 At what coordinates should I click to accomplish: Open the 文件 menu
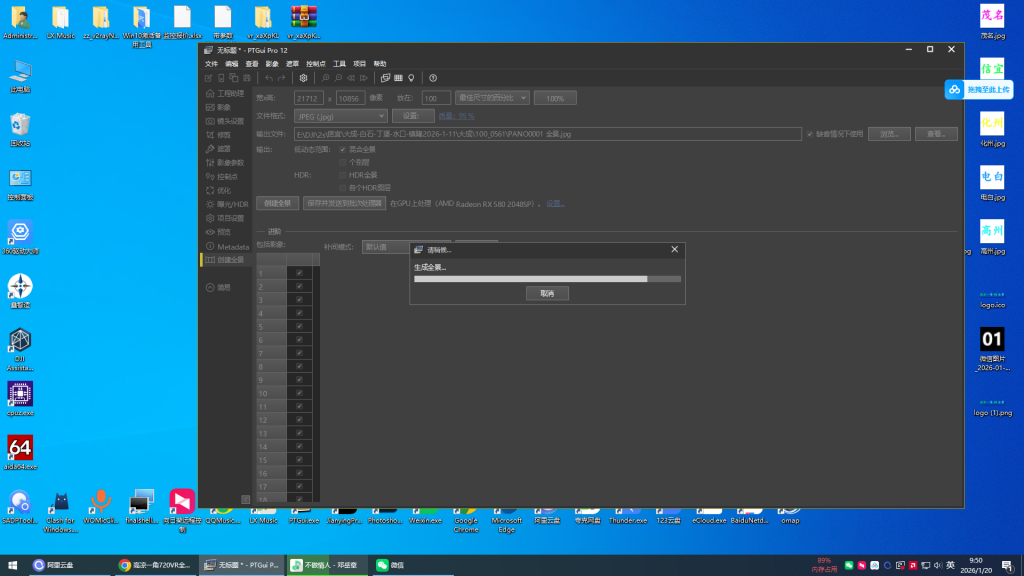(211, 63)
